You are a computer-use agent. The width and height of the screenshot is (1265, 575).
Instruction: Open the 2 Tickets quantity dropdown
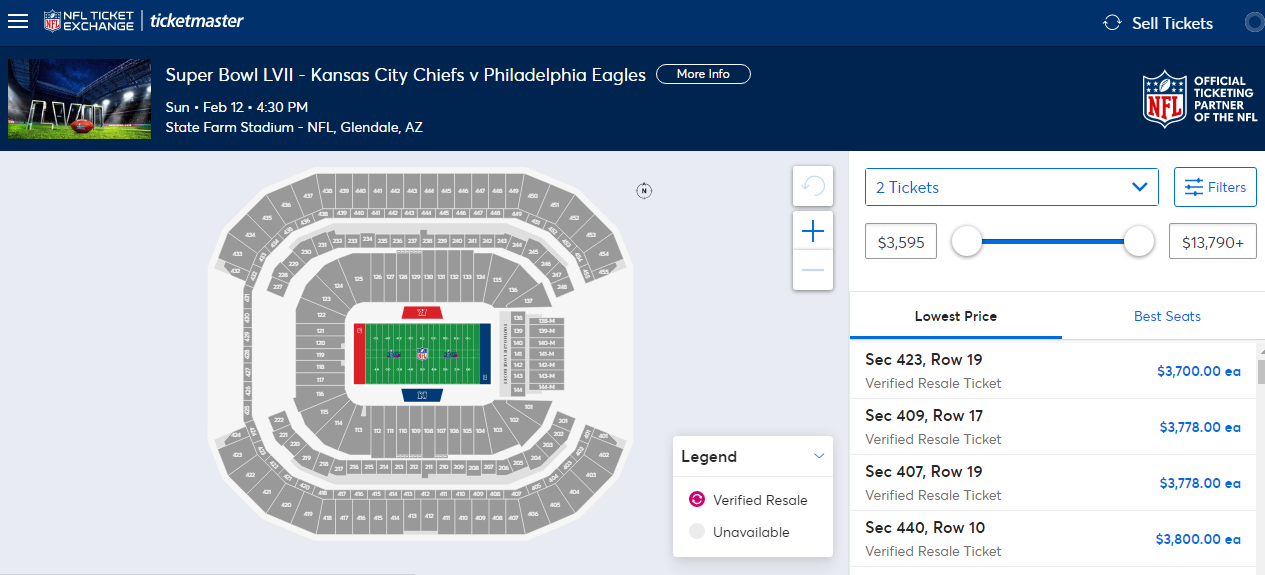tap(1011, 187)
